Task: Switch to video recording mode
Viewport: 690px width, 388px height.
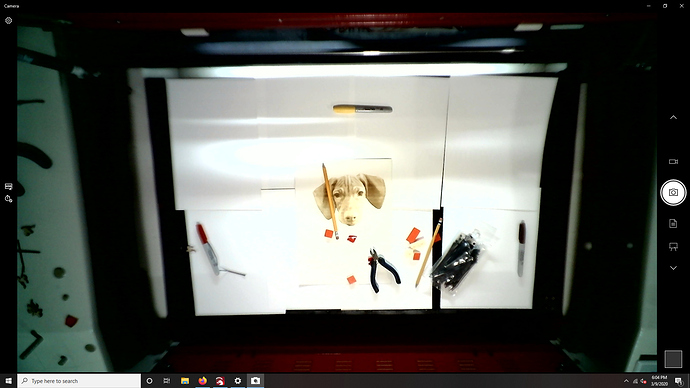Action: pos(673,161)
